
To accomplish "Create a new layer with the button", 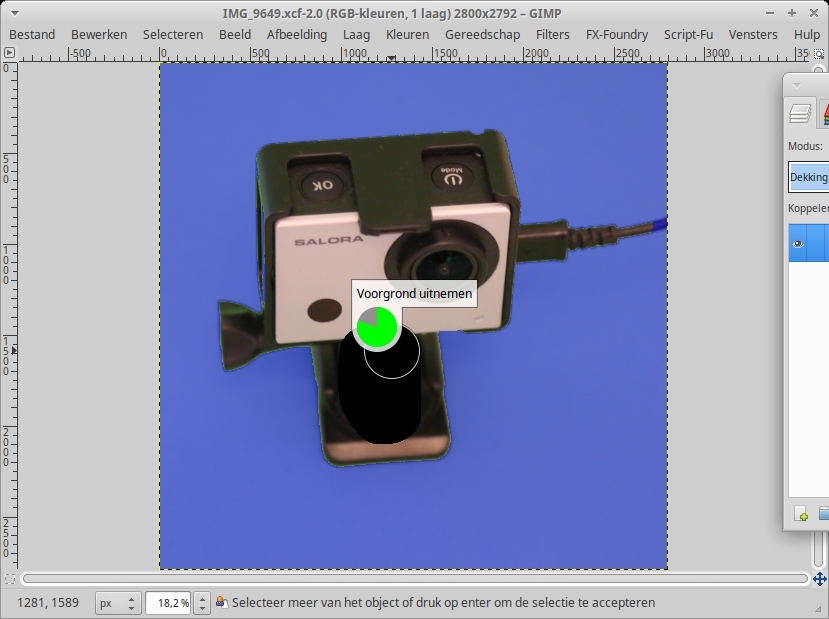I will [801, 513].
